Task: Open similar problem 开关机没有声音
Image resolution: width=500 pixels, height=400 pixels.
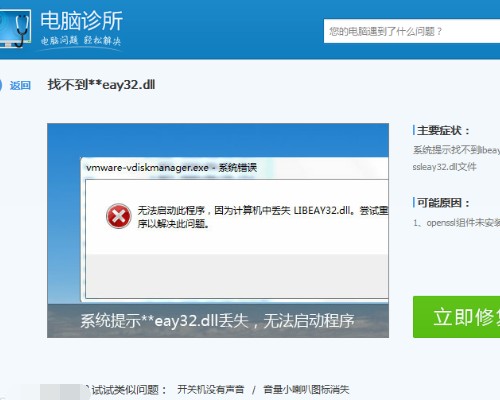Action: pos(210,389)
